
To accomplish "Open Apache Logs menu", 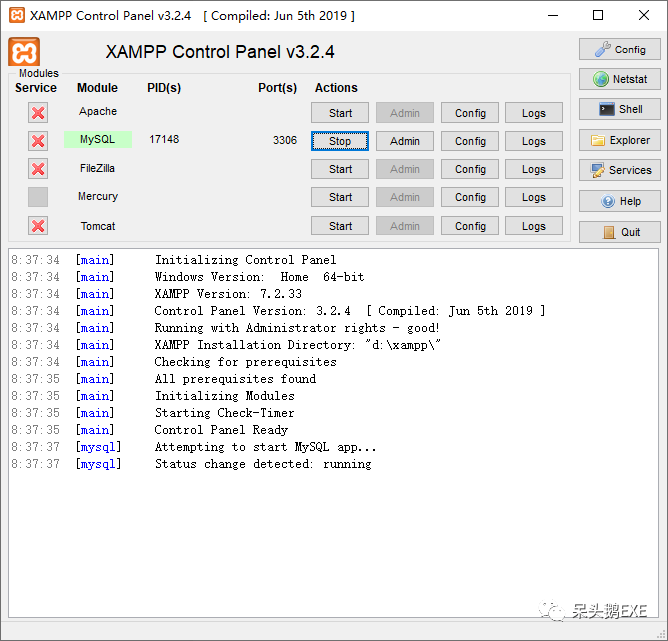I will (534, 113).
